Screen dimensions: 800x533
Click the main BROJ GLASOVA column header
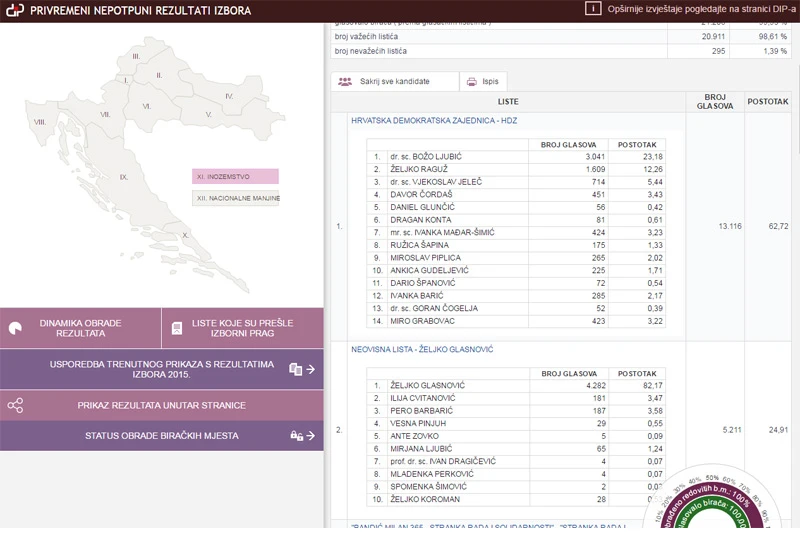[715, 101]
